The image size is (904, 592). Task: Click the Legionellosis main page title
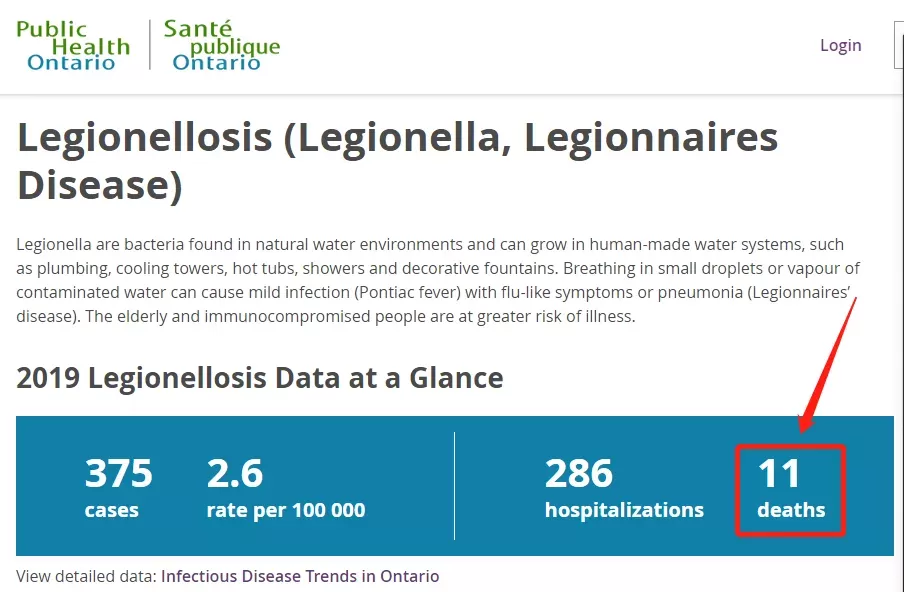coord(397,161)
